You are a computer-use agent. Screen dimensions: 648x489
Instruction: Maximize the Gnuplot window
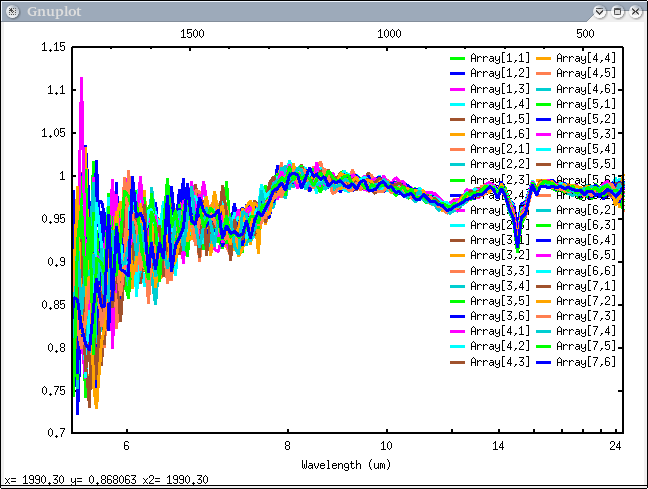pyautogui.click(x=617, y=12)
